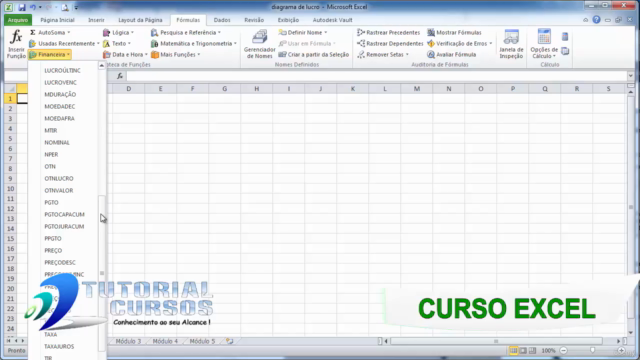This screenshot has height=360, width=640.
Task: Open the Módulo 3 sheet
Action: [128, 341]
